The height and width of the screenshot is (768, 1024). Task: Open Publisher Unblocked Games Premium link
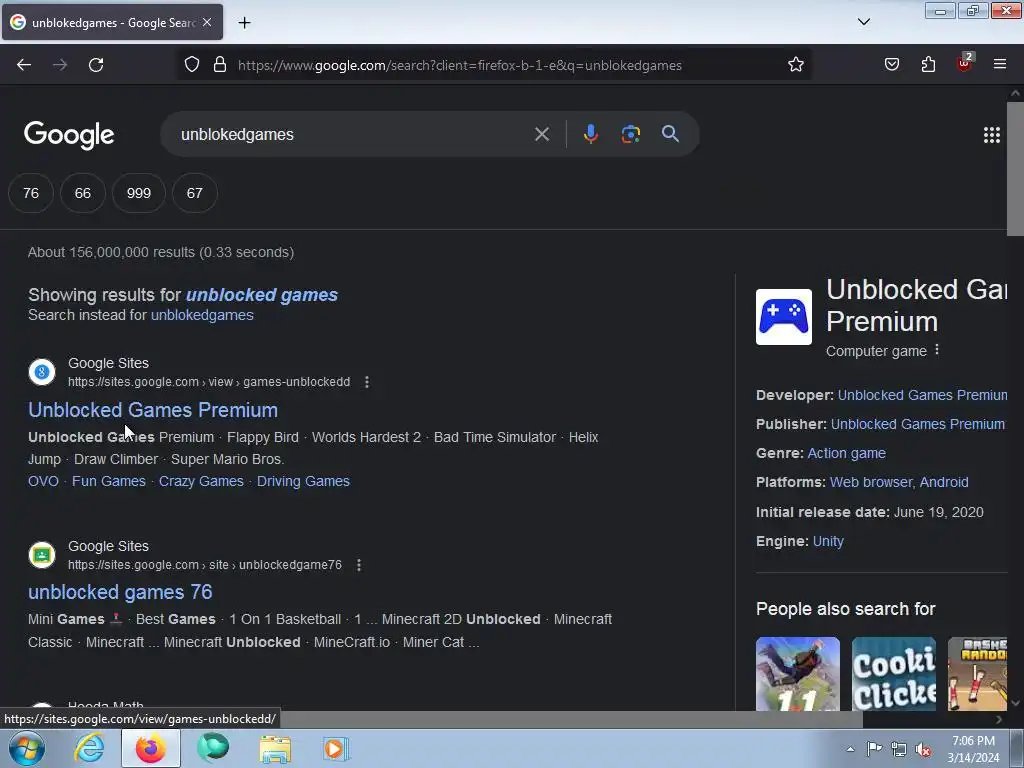point(918,424)
